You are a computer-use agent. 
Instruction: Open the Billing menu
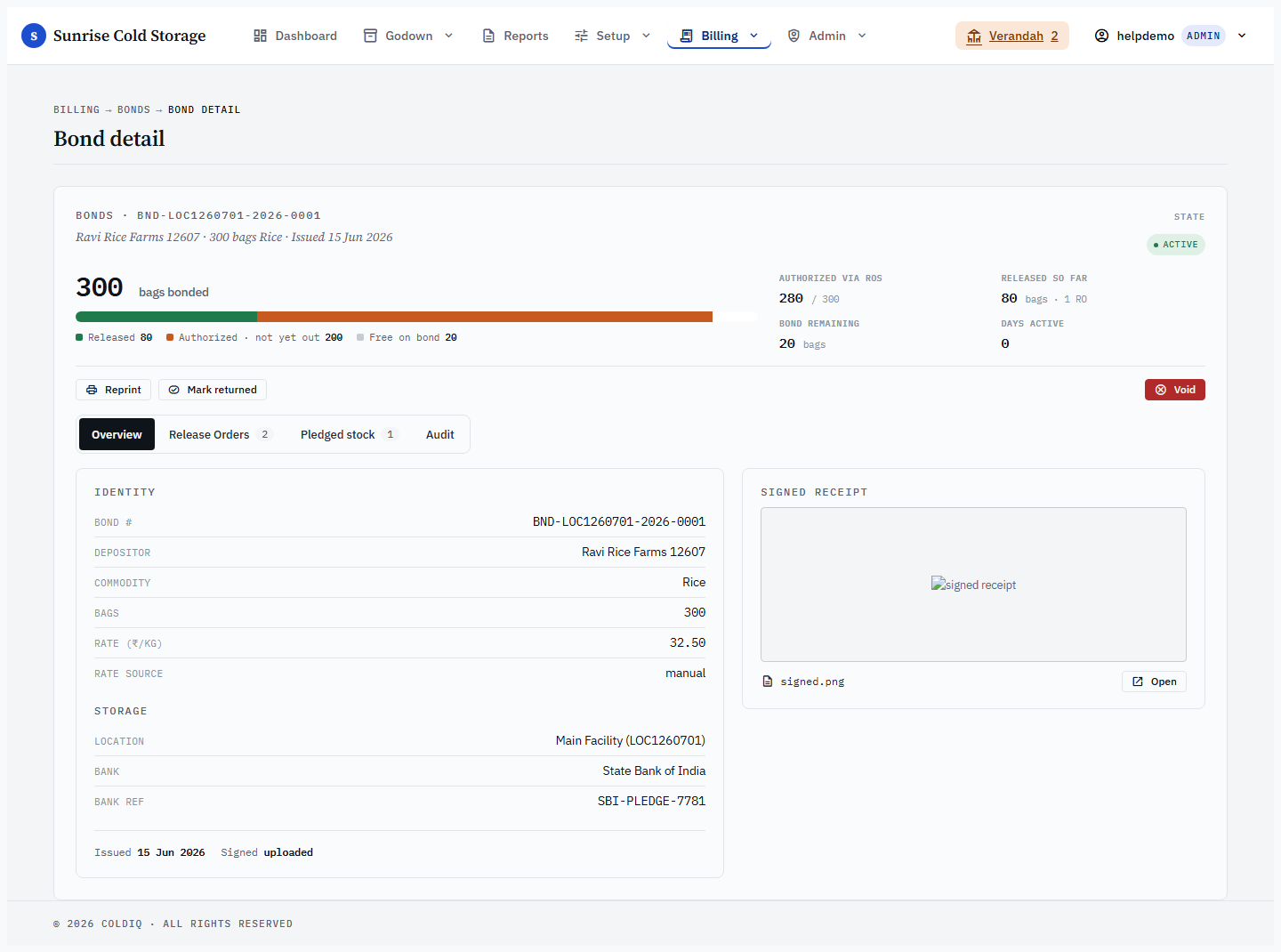tap(719, 36)
